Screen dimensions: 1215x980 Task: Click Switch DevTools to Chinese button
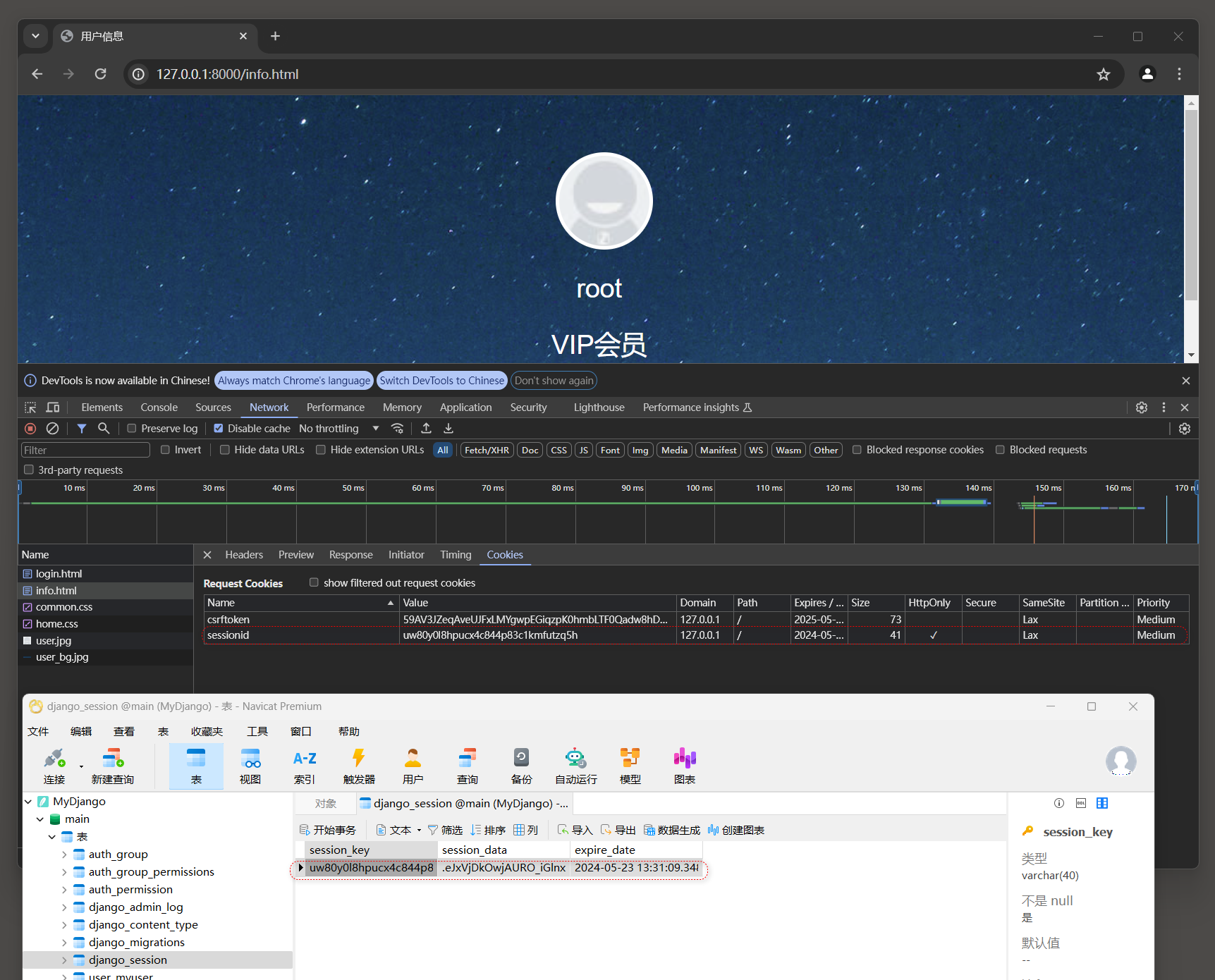pos(442,381)
